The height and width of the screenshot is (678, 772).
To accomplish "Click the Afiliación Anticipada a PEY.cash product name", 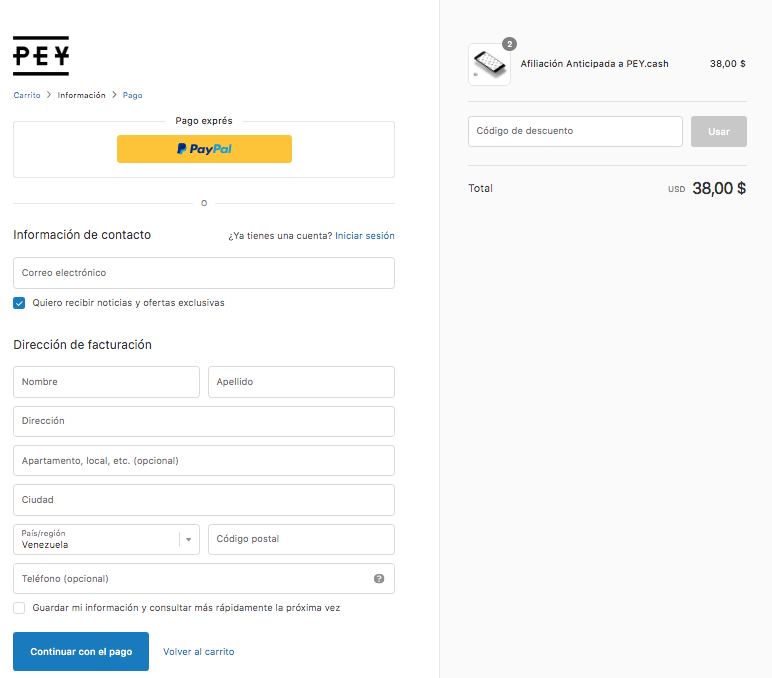I will click(594, 64).
